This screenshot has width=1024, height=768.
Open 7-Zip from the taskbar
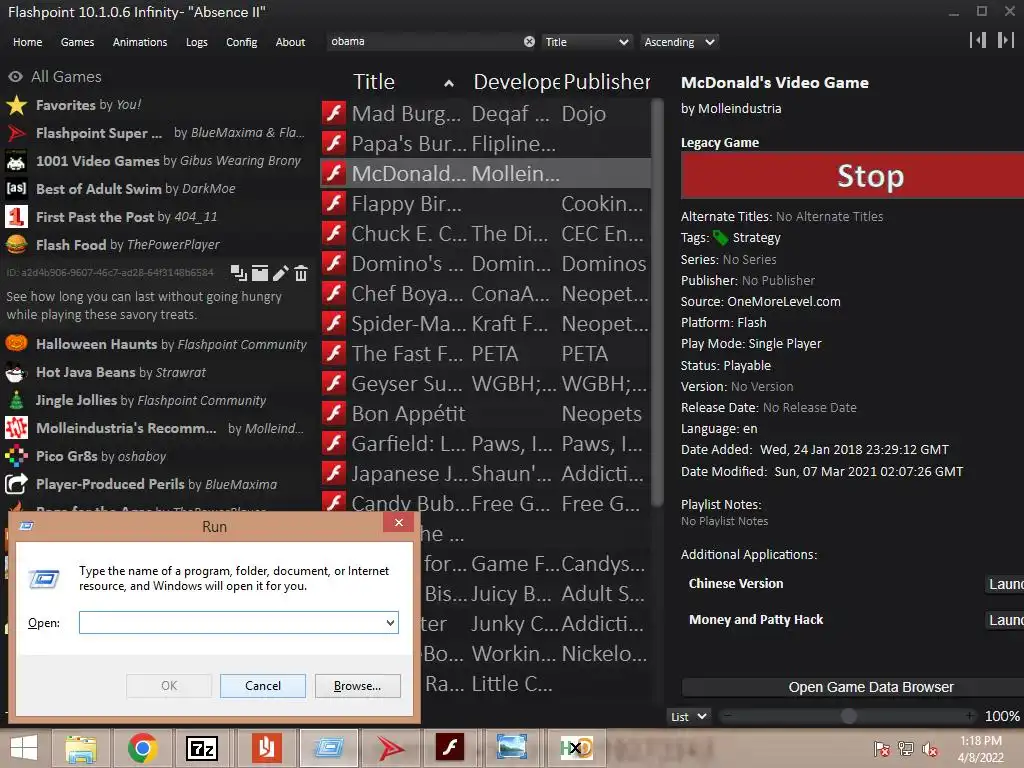coord(202,748)
